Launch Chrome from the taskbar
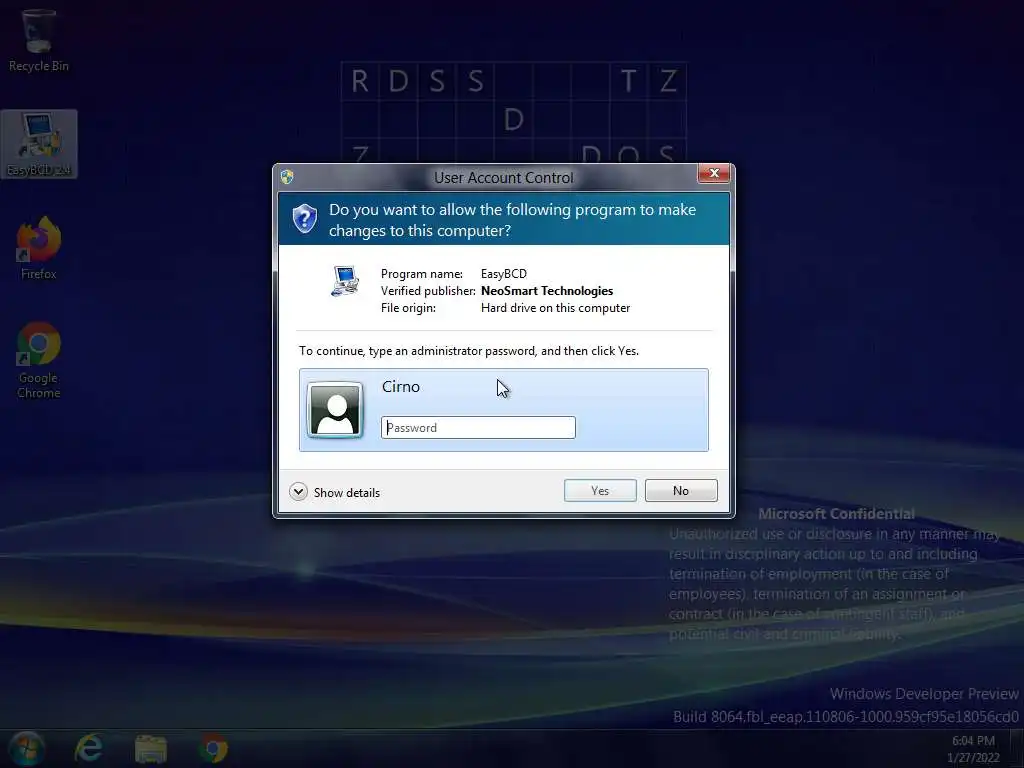 pyautogui.click(x=213, y=748)
